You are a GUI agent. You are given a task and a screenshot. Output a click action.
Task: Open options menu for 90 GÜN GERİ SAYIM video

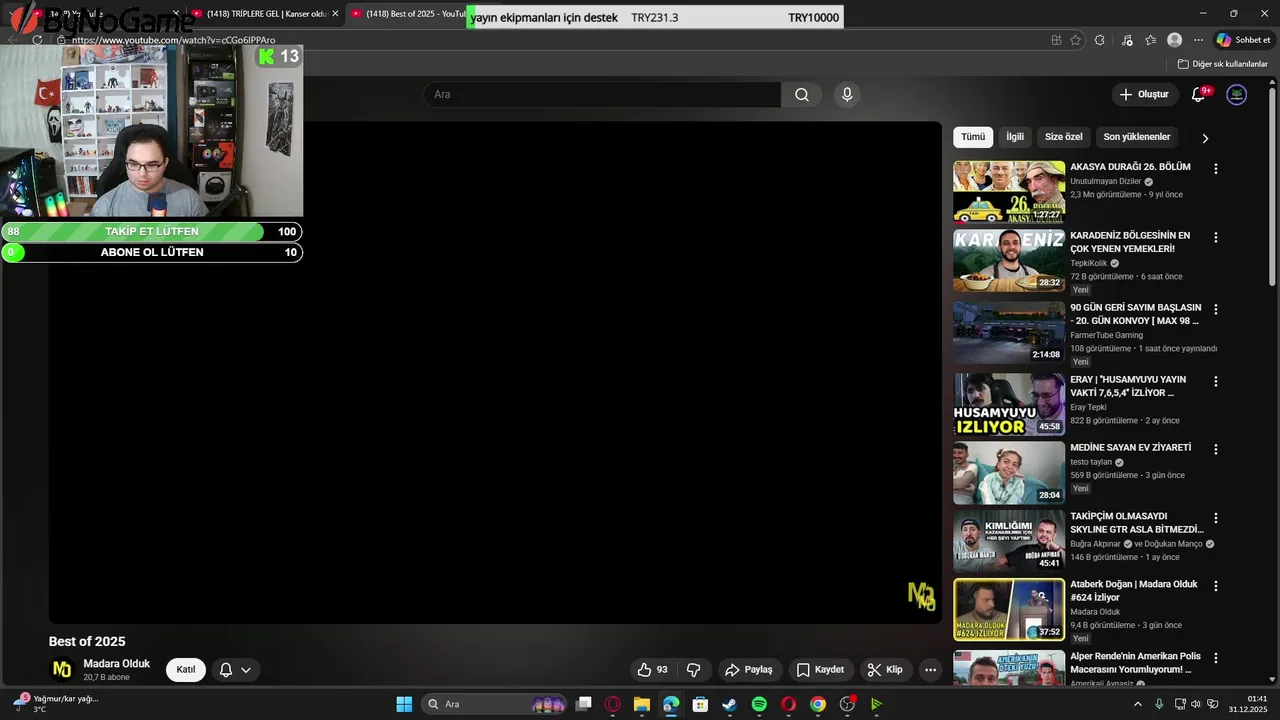1216,310
